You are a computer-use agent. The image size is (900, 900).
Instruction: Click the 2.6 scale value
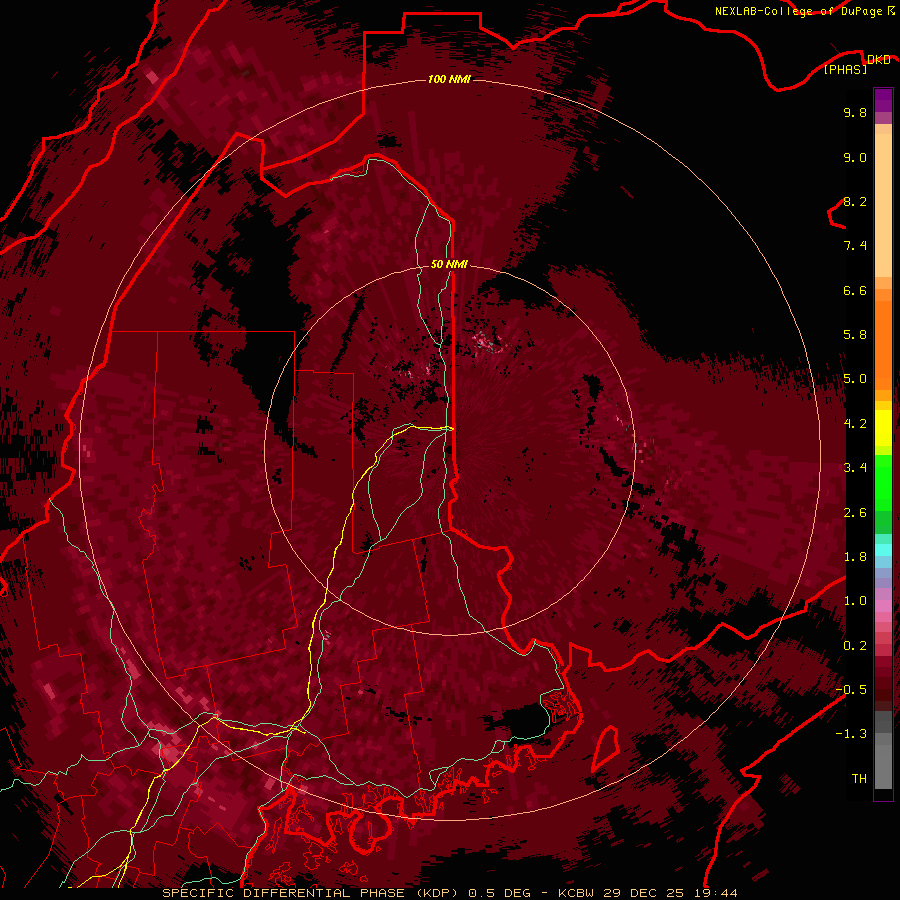tap(855, 513)
